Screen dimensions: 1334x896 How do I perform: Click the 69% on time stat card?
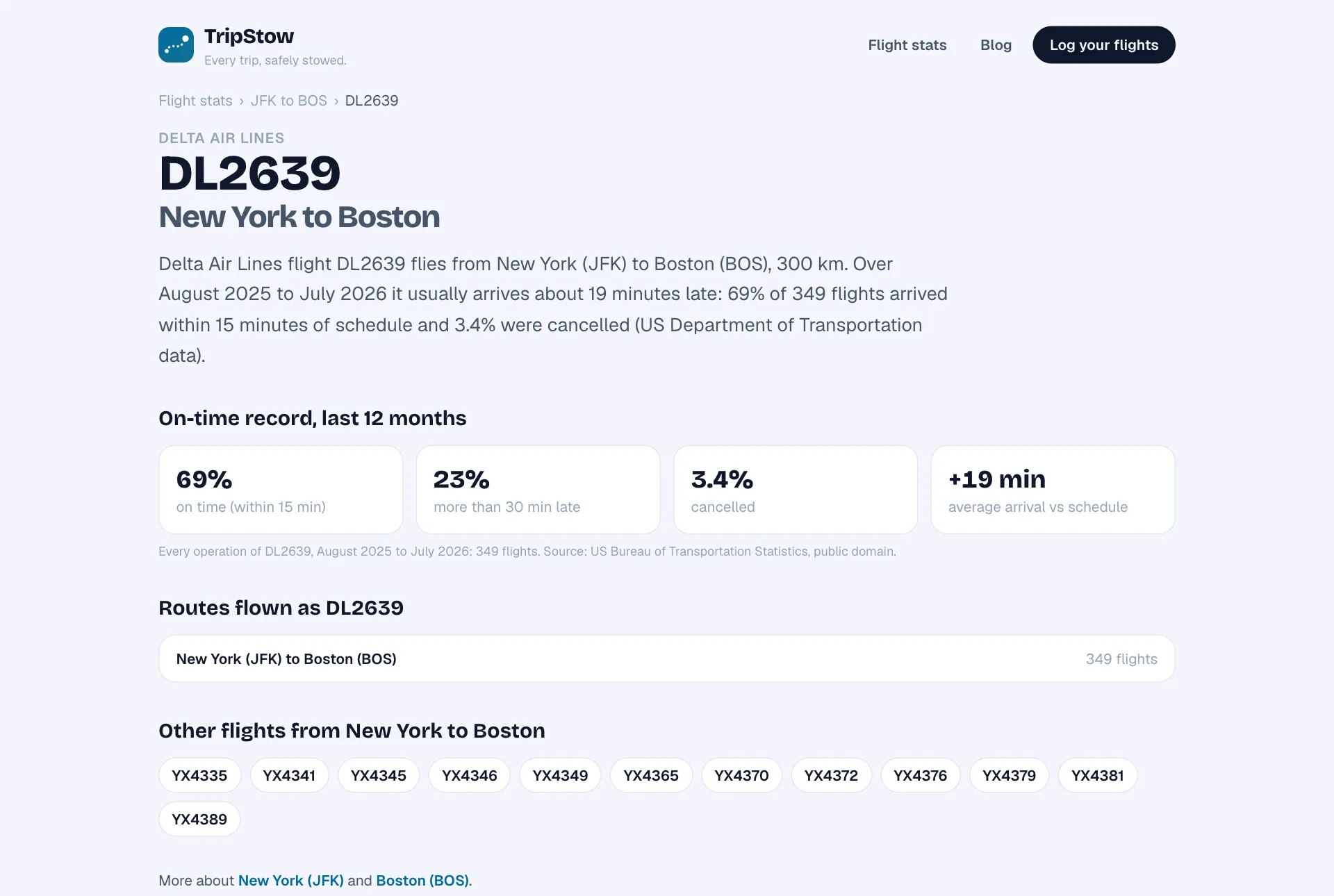281,490
